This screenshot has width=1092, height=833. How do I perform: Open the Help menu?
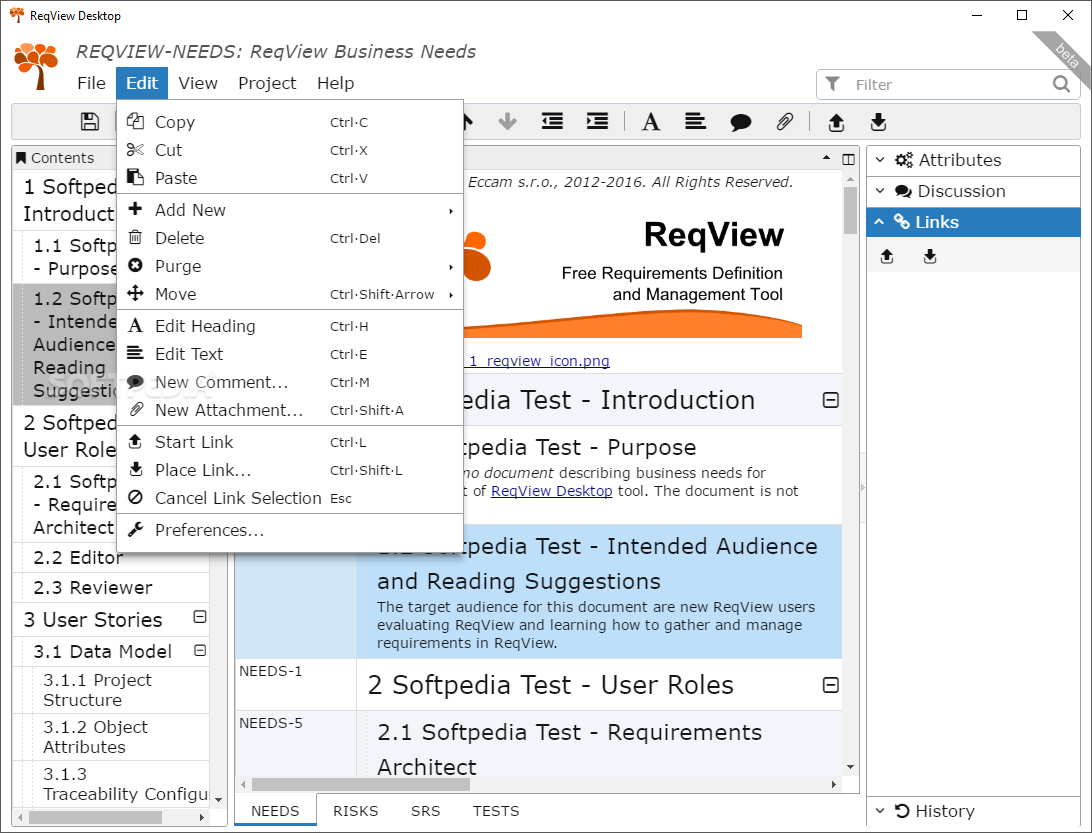point(336,83)
